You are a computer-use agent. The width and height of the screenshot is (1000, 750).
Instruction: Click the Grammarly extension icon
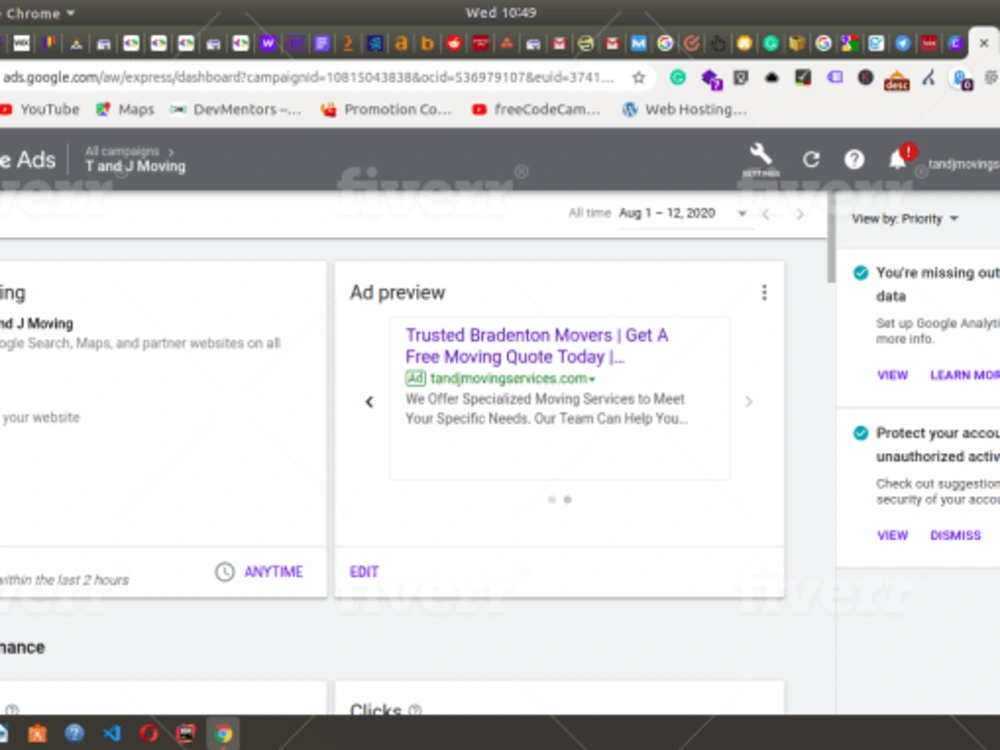click(x=677, y=78)
